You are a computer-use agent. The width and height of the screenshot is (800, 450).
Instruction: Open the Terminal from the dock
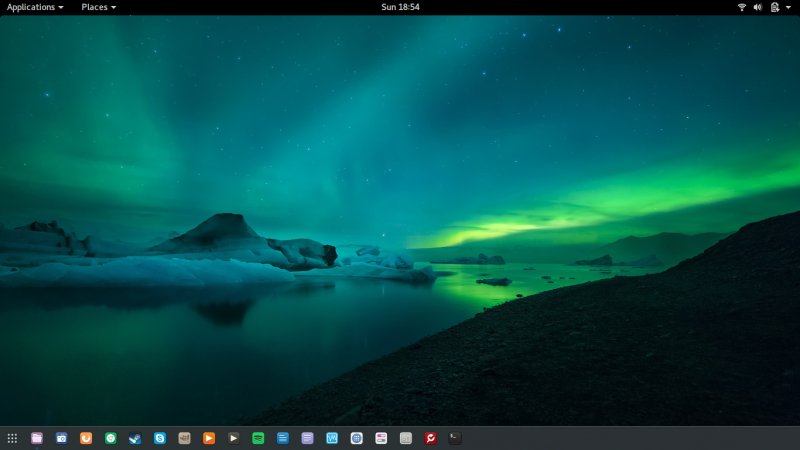point(455,438)
